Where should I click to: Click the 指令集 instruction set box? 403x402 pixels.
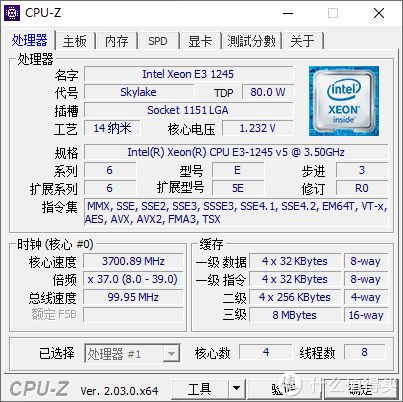[236, 213]
